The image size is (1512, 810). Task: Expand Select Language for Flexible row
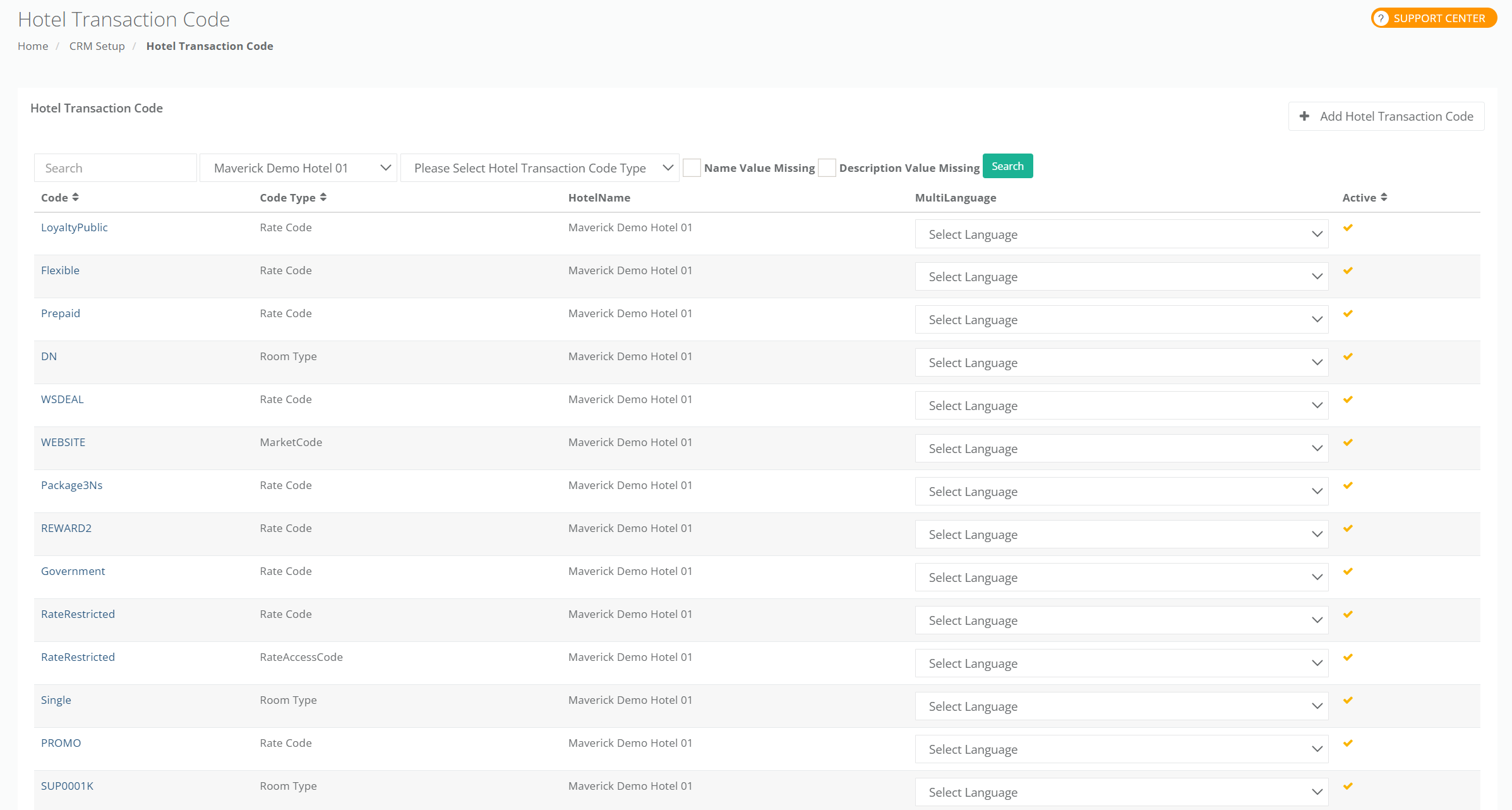(1122, 277)
